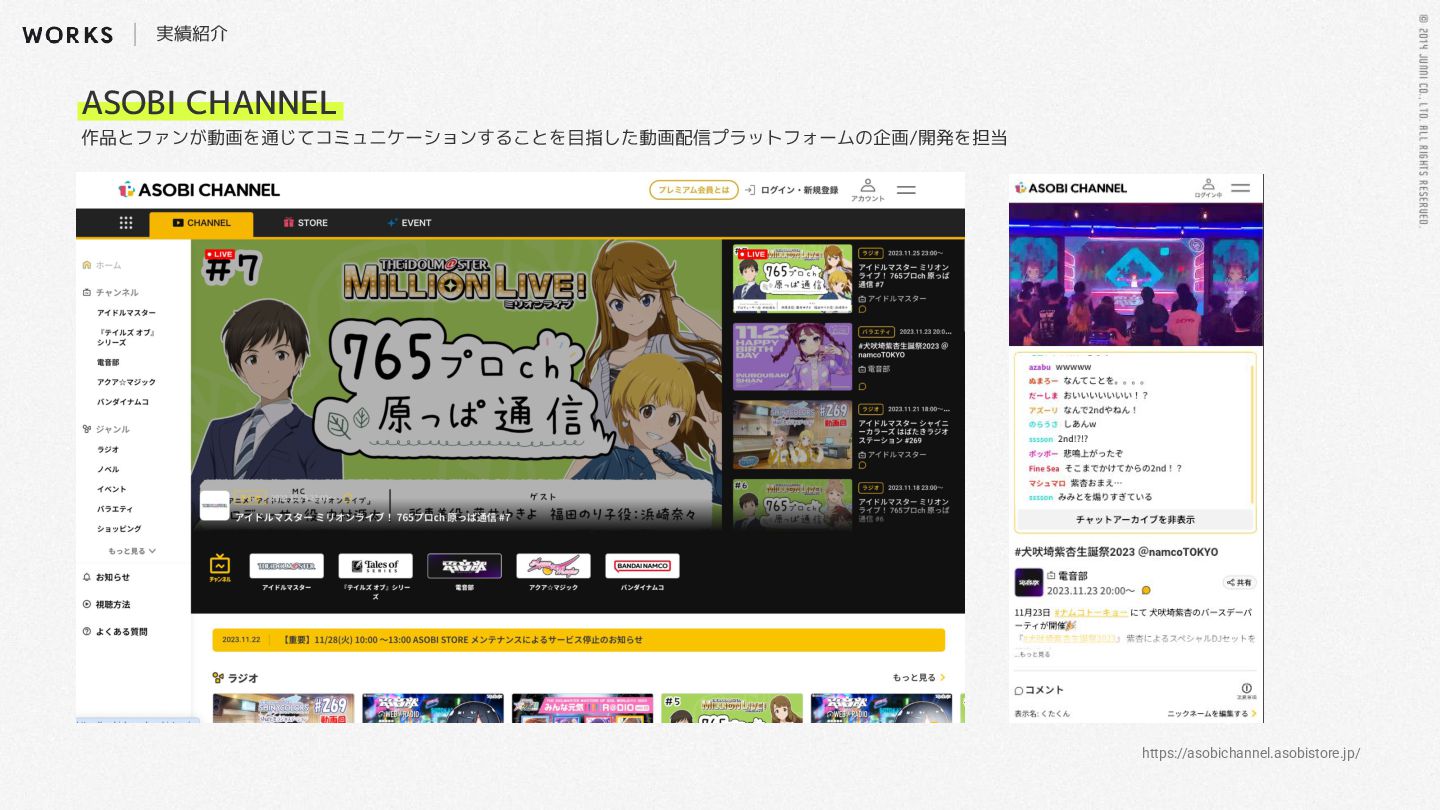The height and width of the screenshot is (810, 1440).
Task: Open the アクア☆マジック channel logo tile
Action: click(553, 566)
